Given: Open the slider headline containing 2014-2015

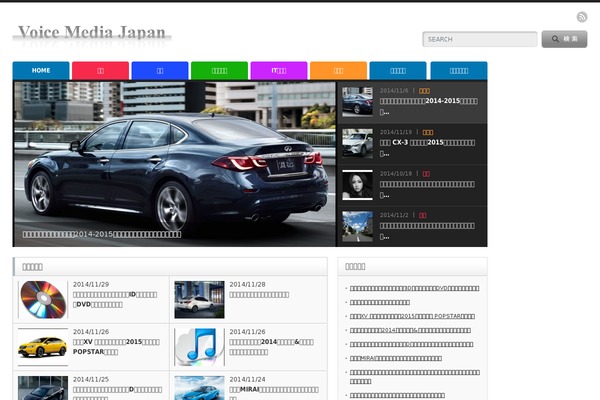Looking at the screenshot, I should 429,106.
